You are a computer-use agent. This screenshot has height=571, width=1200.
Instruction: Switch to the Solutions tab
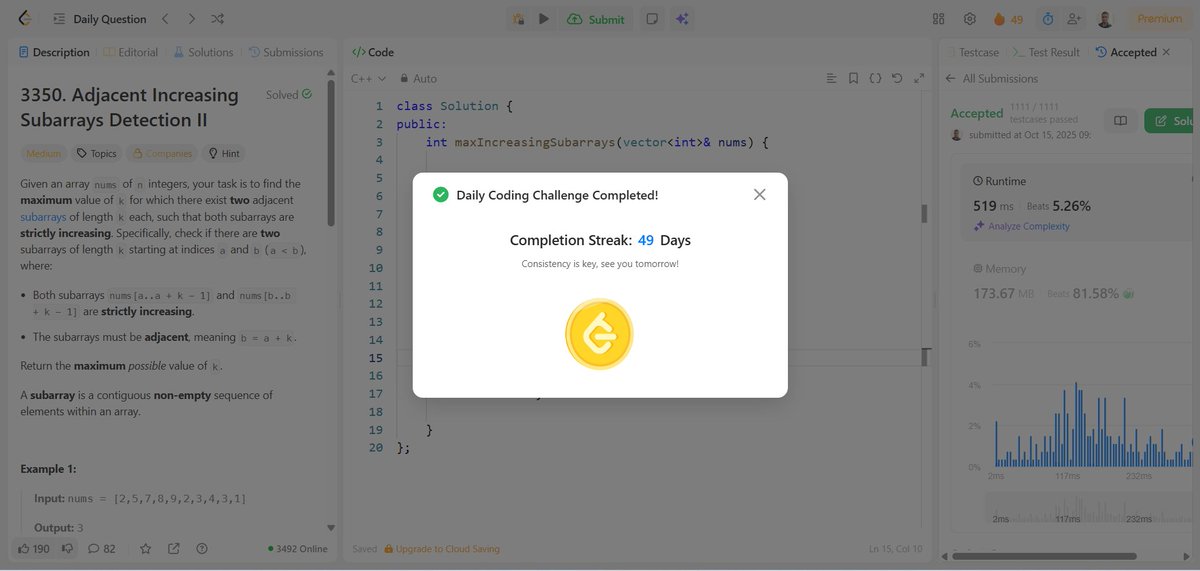[x=203, y=52]
